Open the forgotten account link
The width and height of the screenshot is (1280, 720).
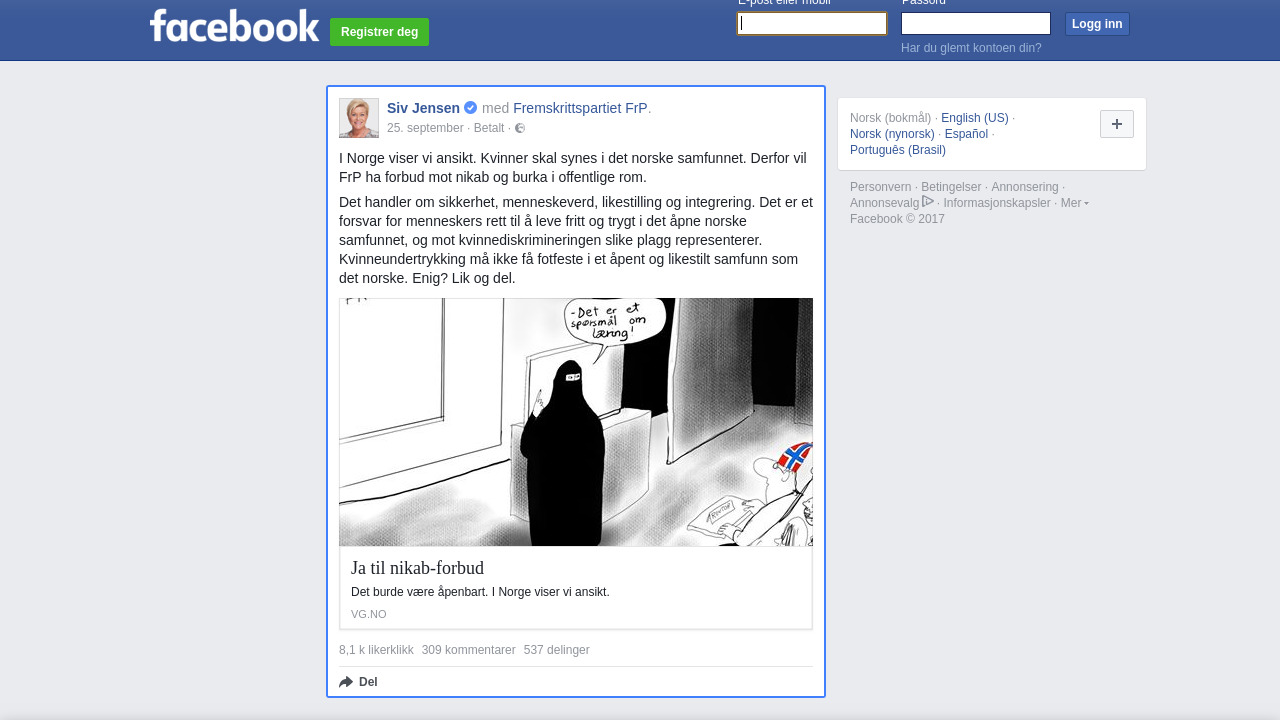971,48
